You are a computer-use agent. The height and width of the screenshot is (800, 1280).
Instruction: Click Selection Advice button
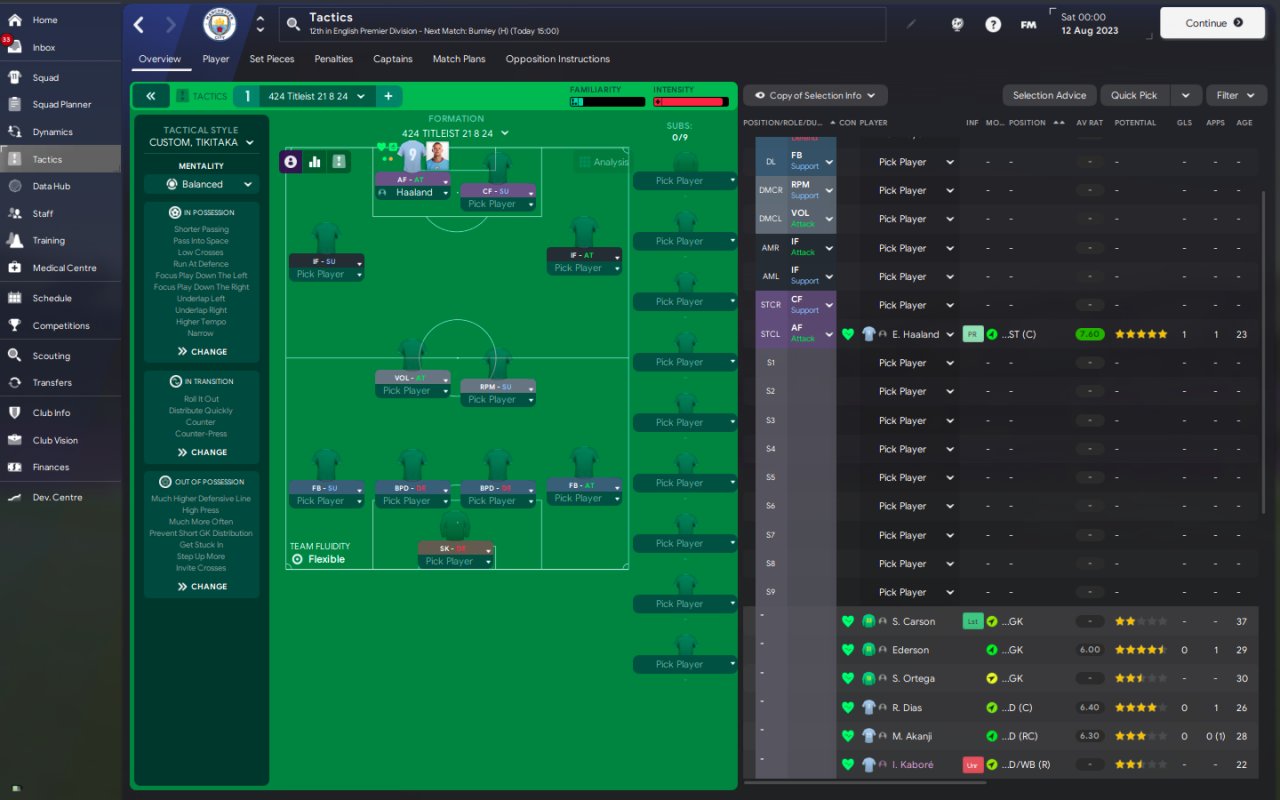point(1049,95)
